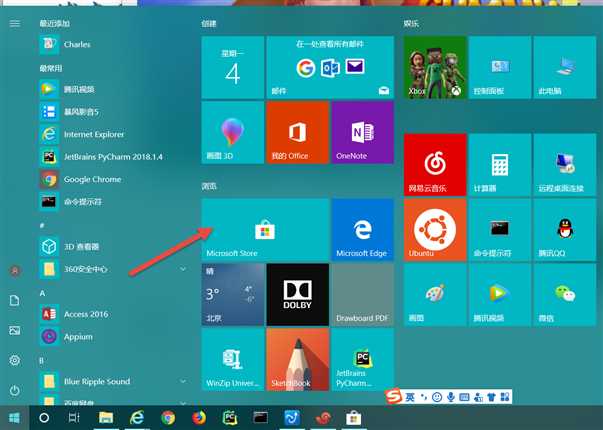This screenshot has width=603, height=430.
Task: Open File Explorer on taskbar
Action: (x=106, y=418)
